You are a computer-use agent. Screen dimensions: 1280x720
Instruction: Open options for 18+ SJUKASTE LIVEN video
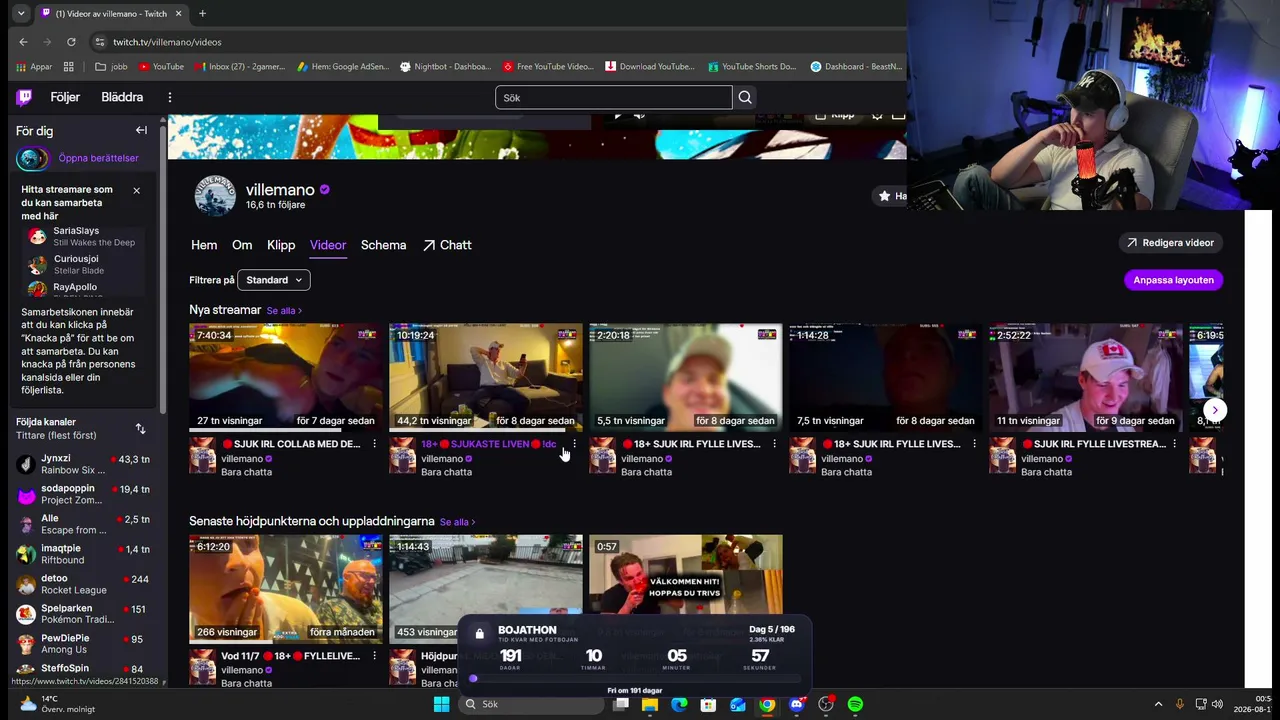[x=574, y=444]
